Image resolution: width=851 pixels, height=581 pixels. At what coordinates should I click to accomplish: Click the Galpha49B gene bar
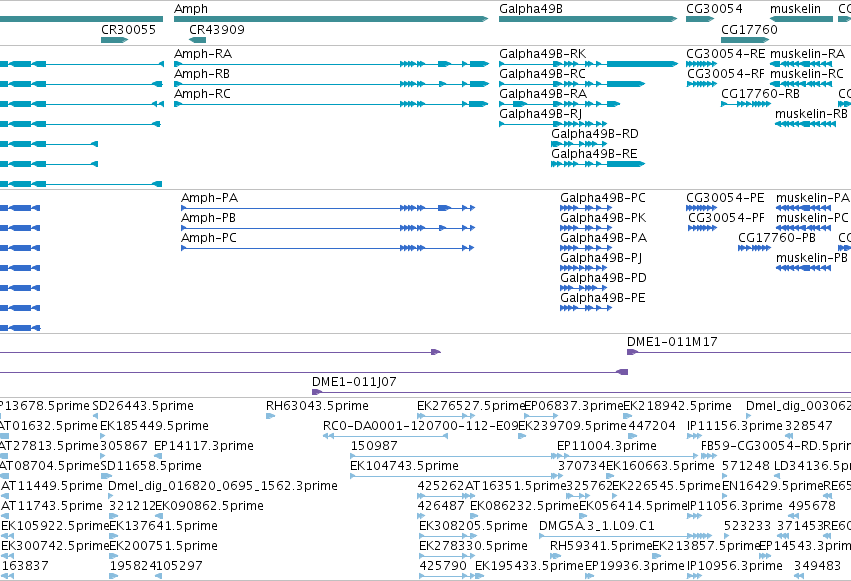pos(588,19)
